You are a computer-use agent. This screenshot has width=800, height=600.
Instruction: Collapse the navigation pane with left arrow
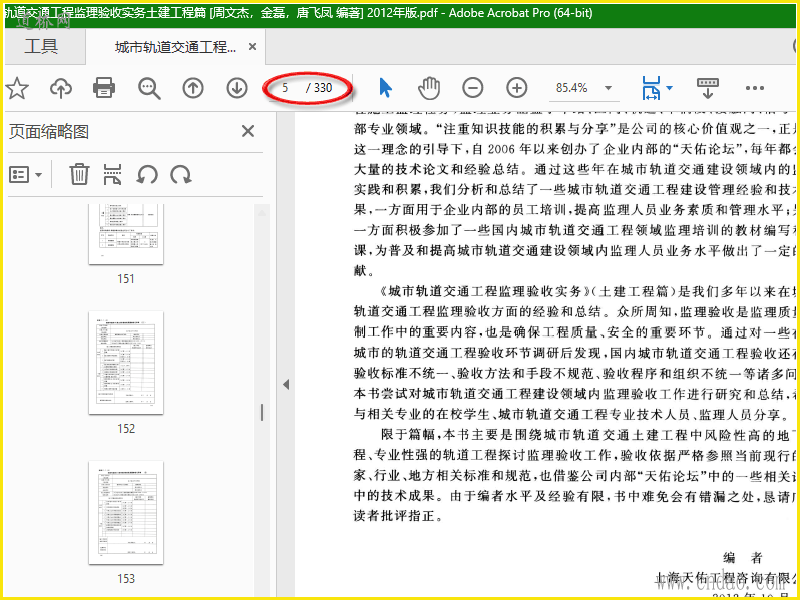[286, 384]
